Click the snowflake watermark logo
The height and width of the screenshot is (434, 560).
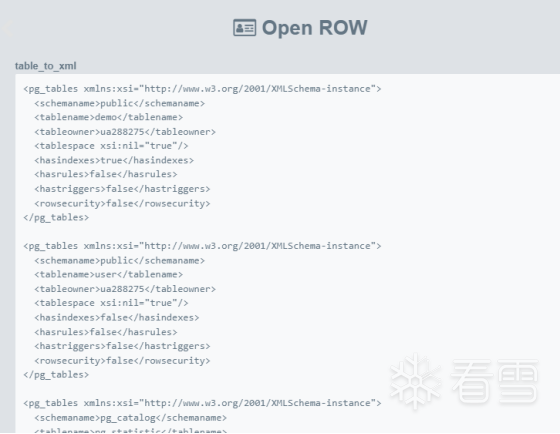415,381
